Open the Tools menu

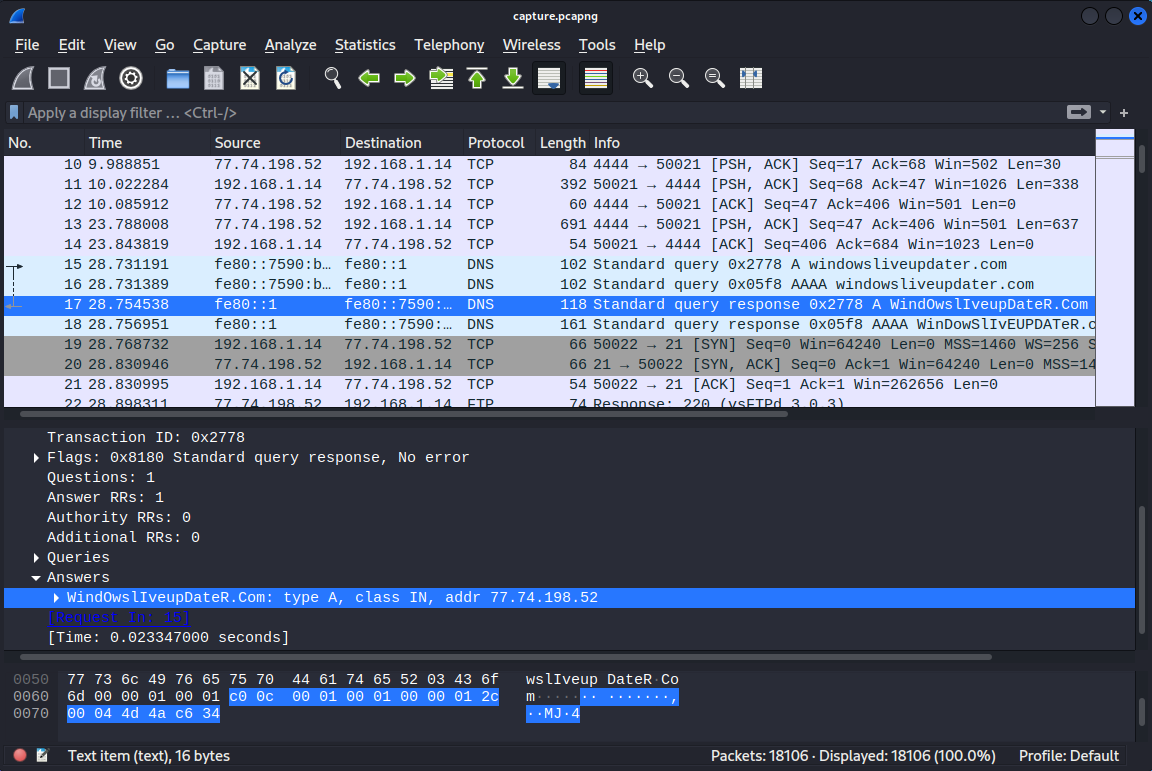[597, 45]
